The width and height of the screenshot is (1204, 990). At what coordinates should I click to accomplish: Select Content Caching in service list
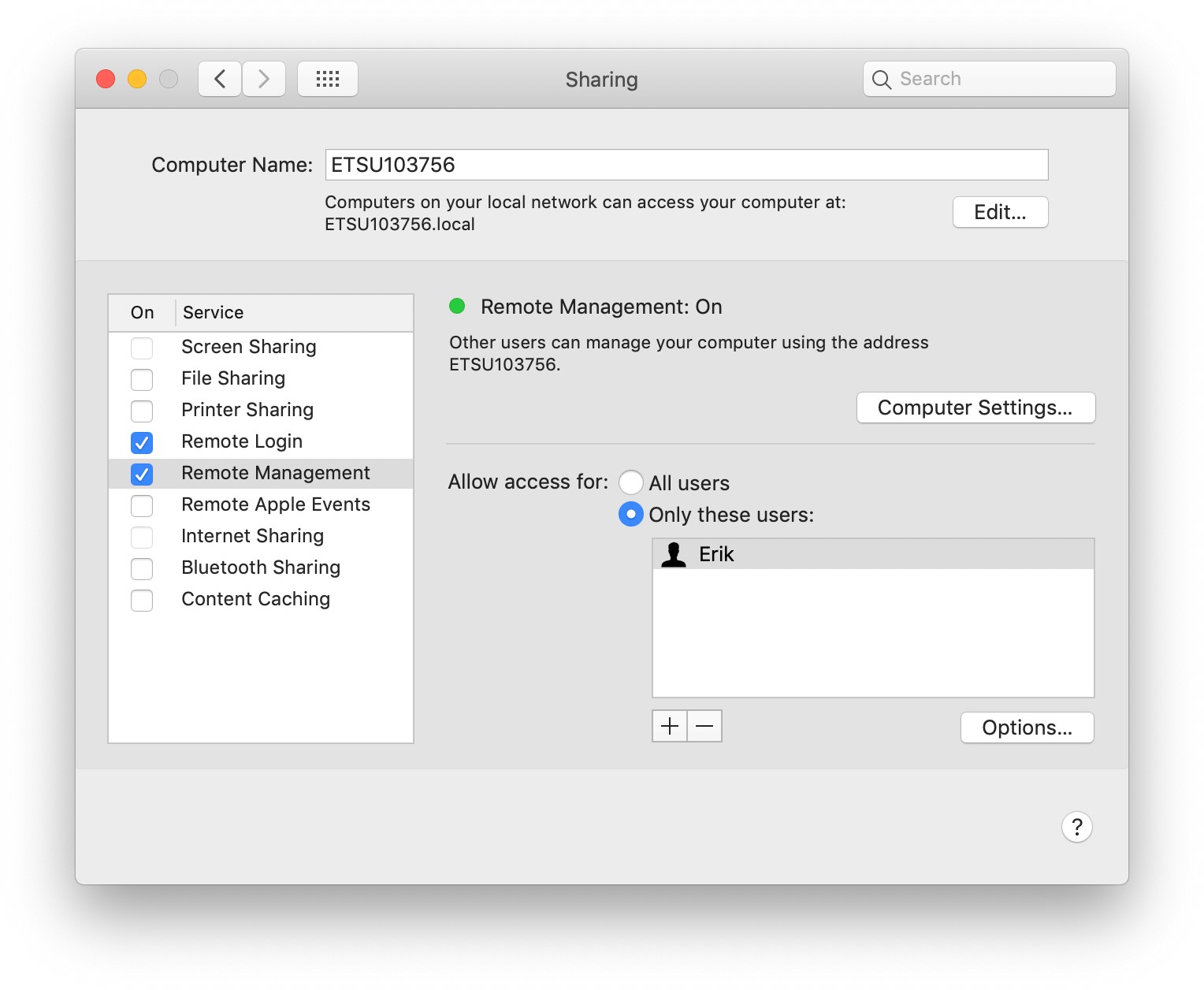(x=255, y=599)
